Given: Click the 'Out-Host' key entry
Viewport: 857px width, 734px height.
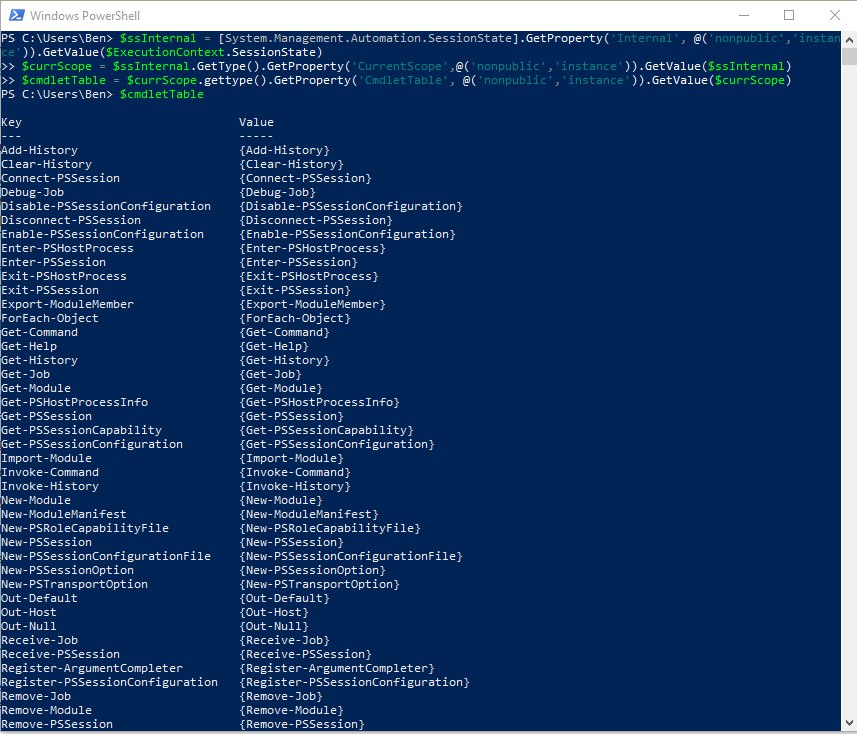Looking at the screenshot, I should point(29,612).
